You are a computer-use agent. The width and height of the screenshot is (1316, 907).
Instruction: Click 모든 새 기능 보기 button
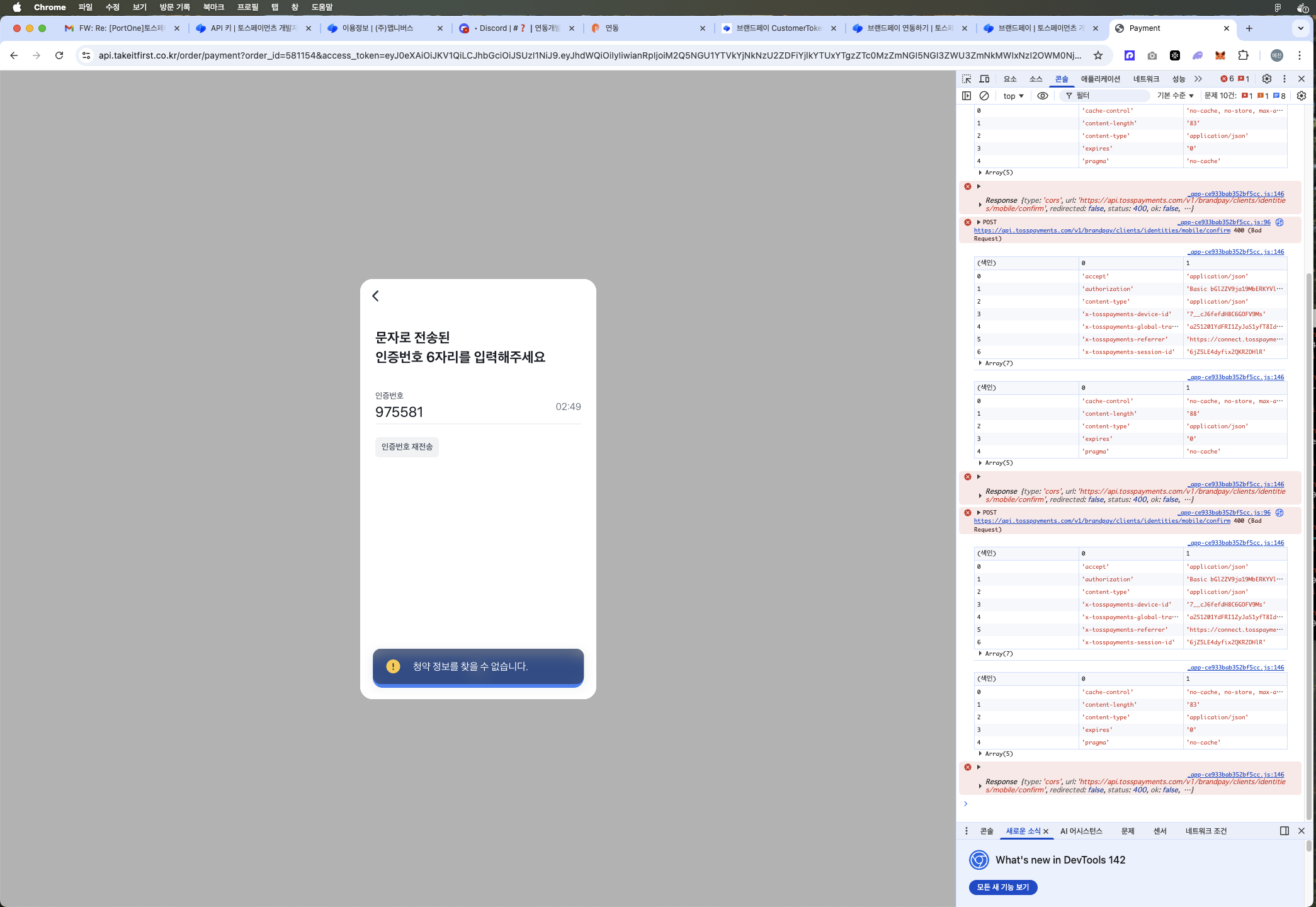[1003, 887]
